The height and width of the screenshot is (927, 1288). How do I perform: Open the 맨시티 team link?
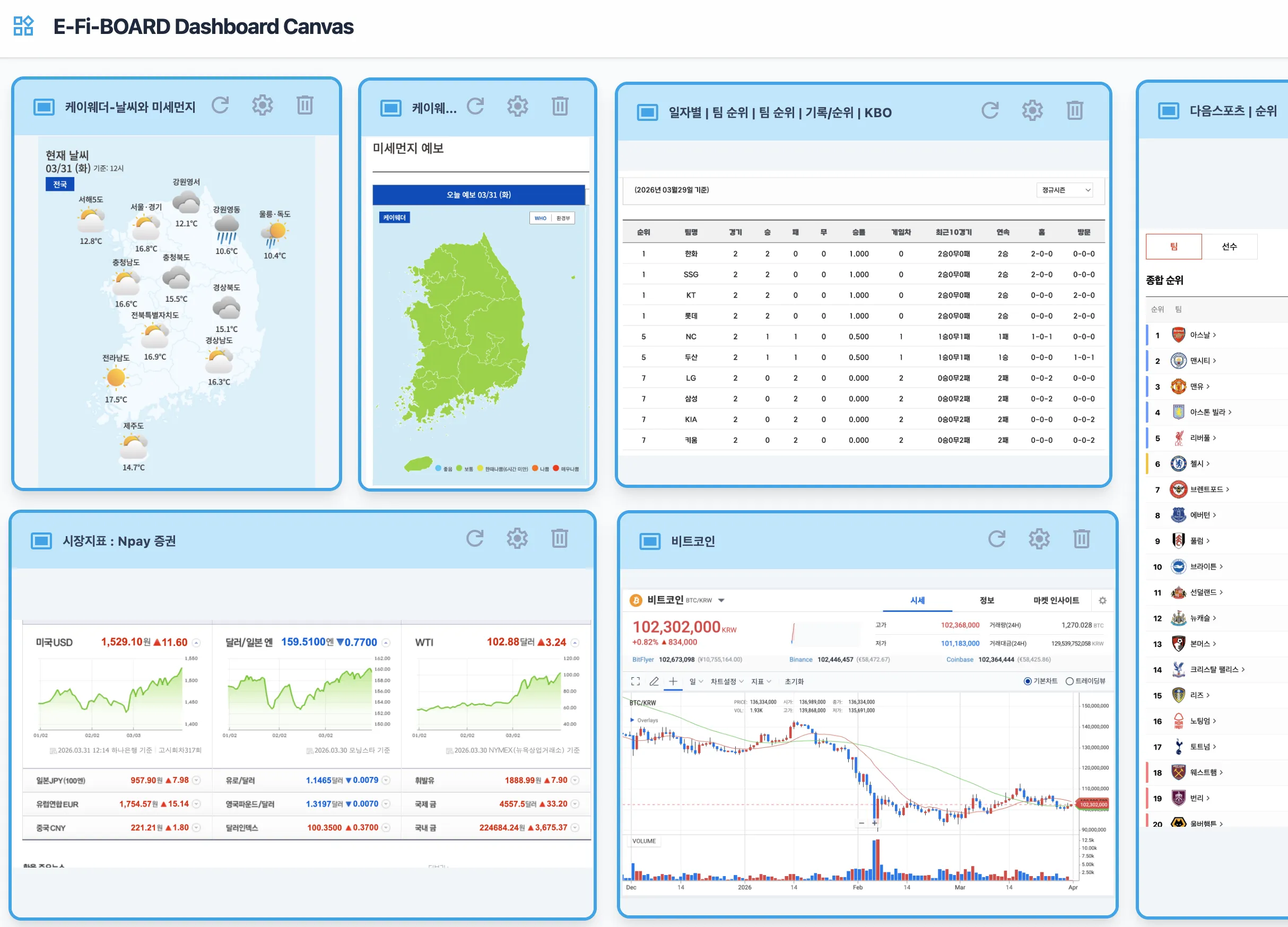point(1203,361)
